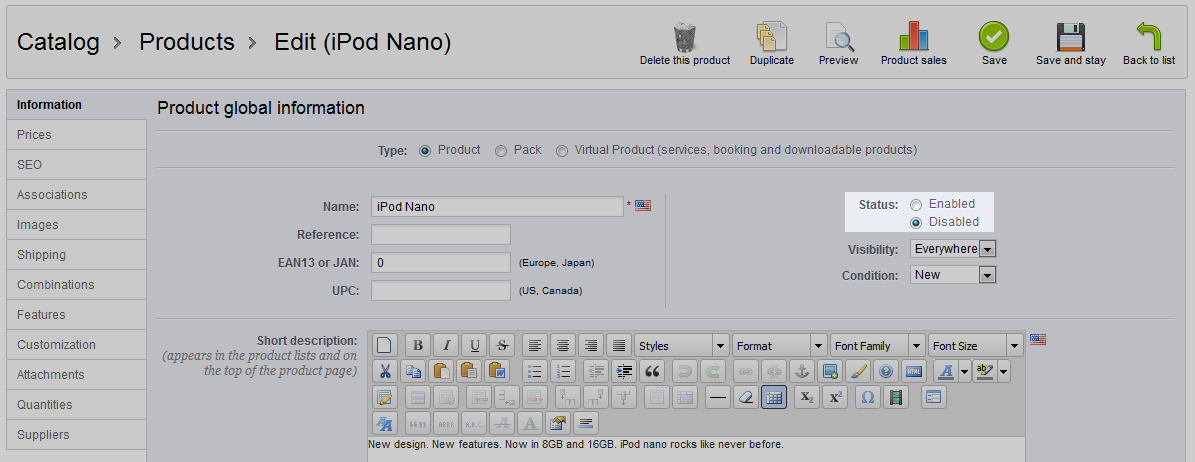Viewport: 1195px width, 462px height.
Task: Toggle Bold in the short description editor
Action: tap(417, 345)
